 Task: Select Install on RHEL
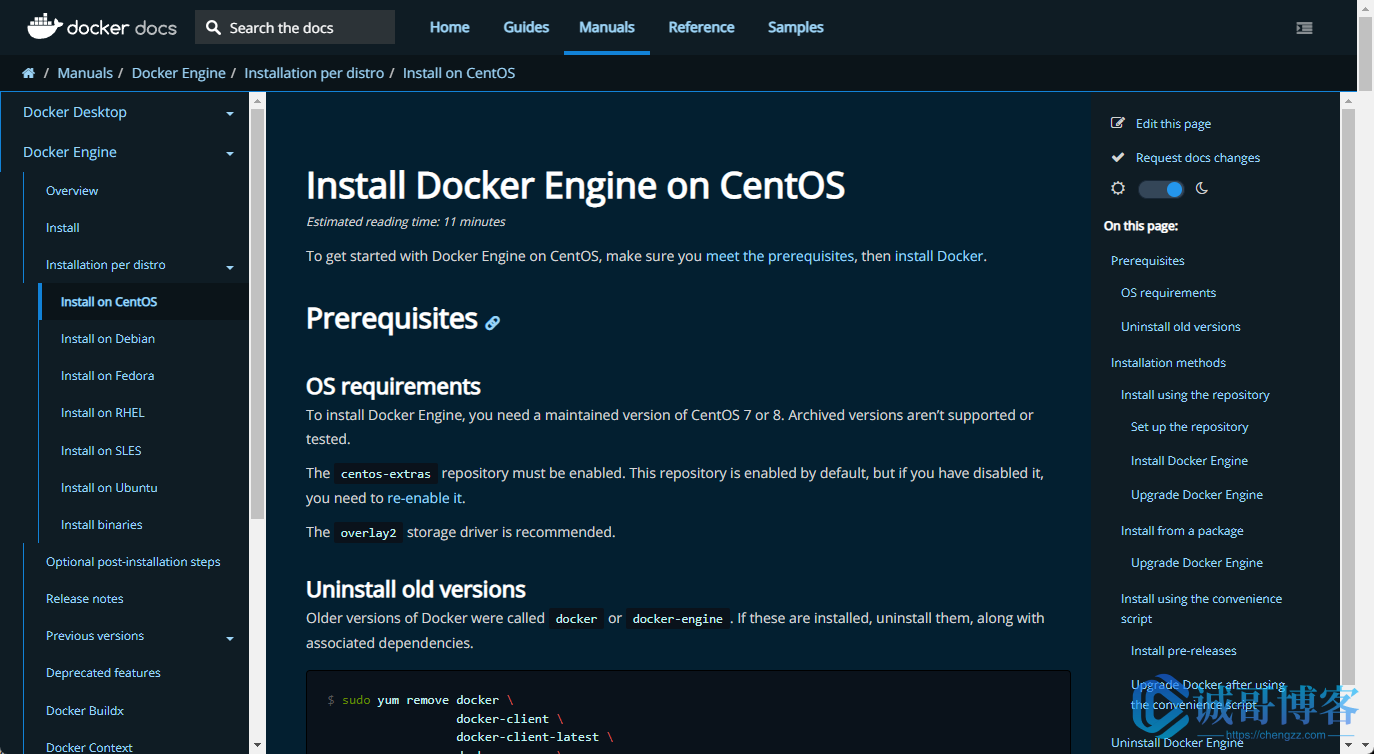point(103,413)
